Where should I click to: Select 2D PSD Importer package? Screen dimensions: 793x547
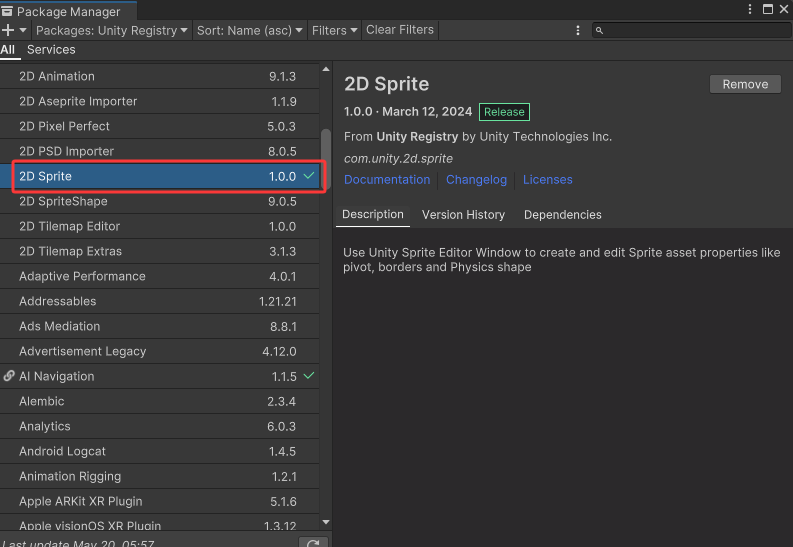tap(159, 151)
